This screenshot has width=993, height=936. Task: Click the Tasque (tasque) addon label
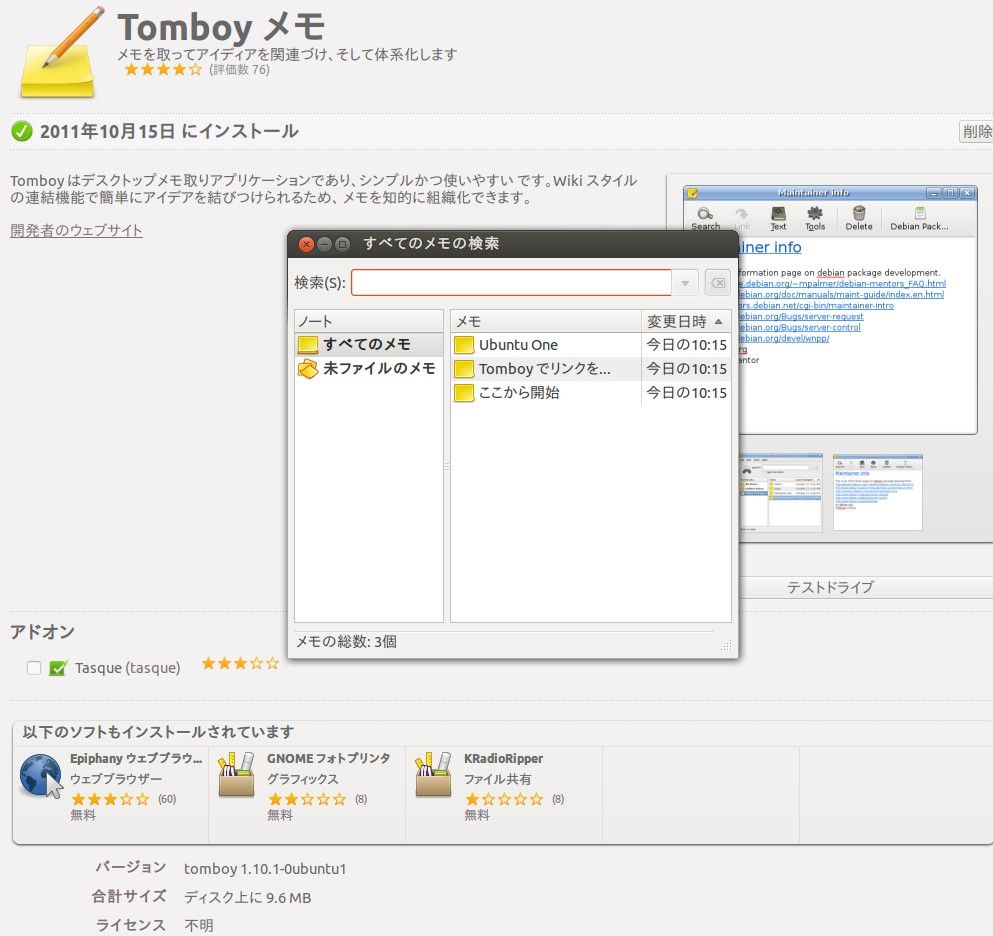click(x=127, y=668)
